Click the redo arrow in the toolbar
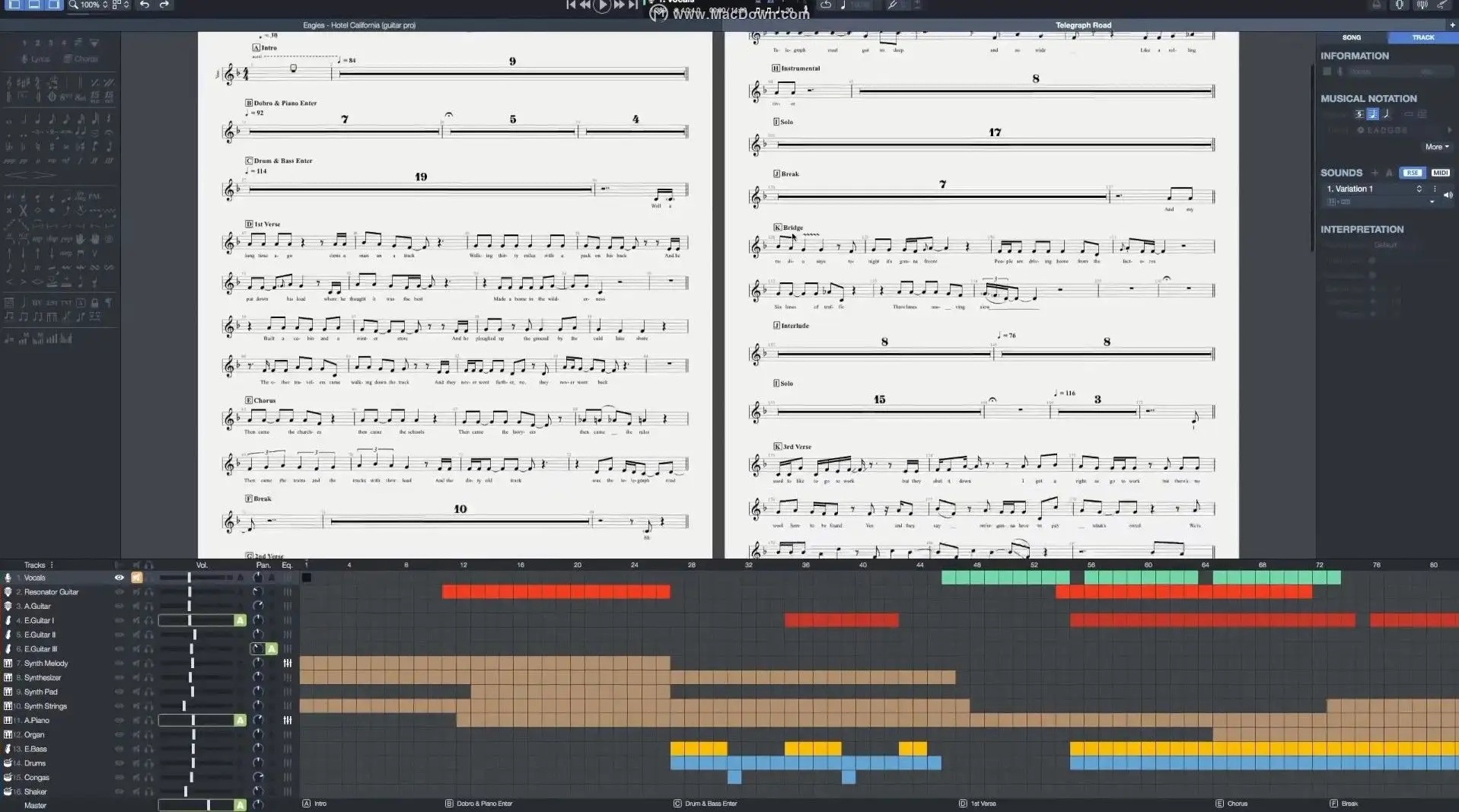 [164, 5]
